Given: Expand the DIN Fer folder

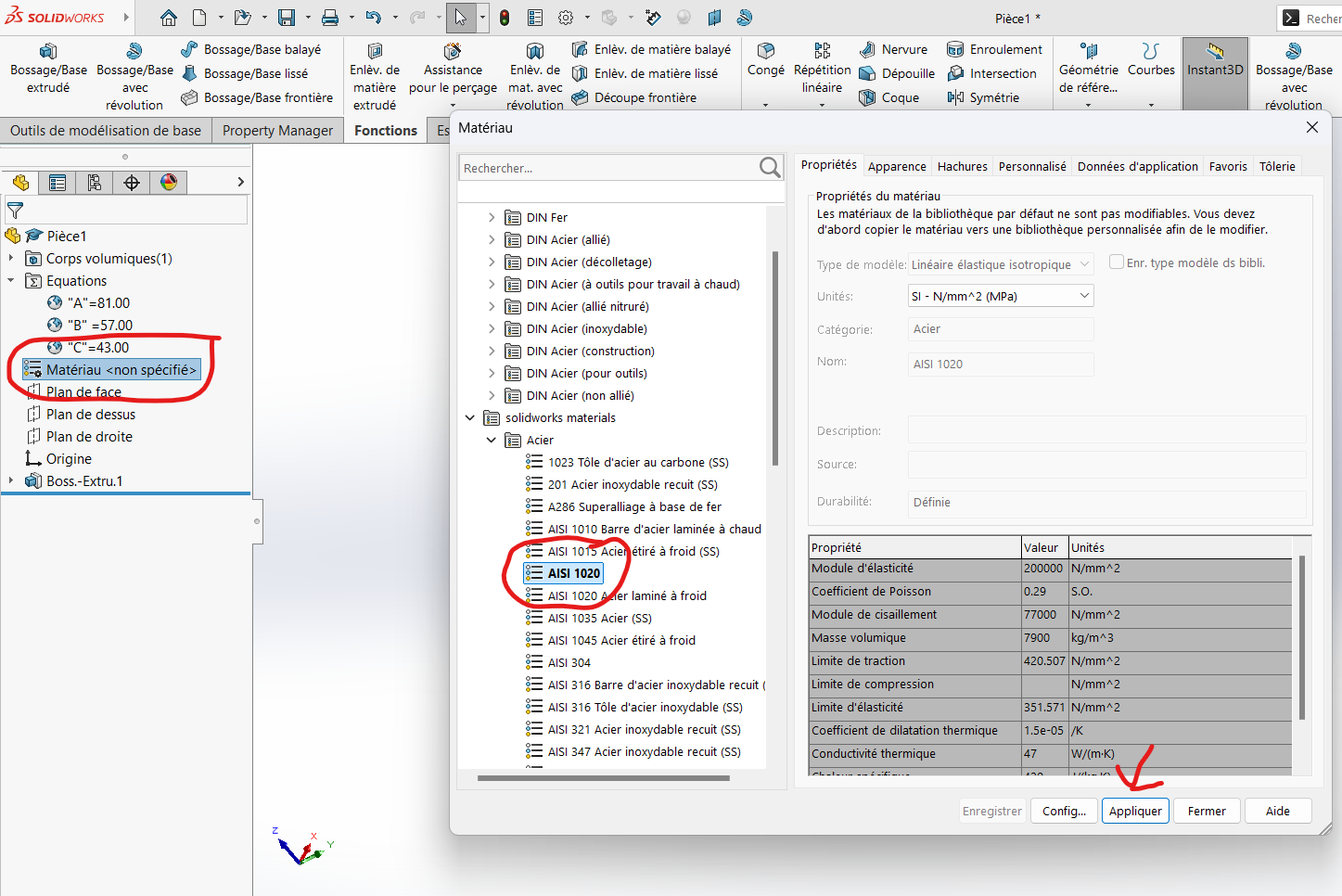Looking at the screenshot, I should 492,217.
